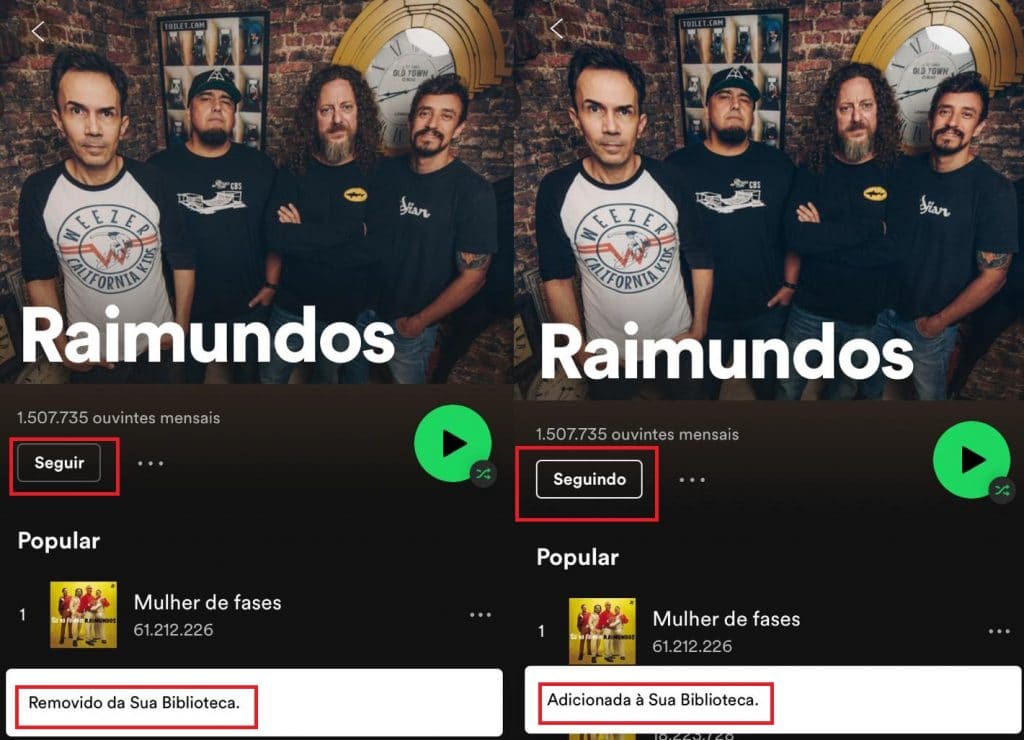The height and width of the screenshot is (740, 1024).
Task: Go back using left screen's back arrow
Action: point(38,30)
